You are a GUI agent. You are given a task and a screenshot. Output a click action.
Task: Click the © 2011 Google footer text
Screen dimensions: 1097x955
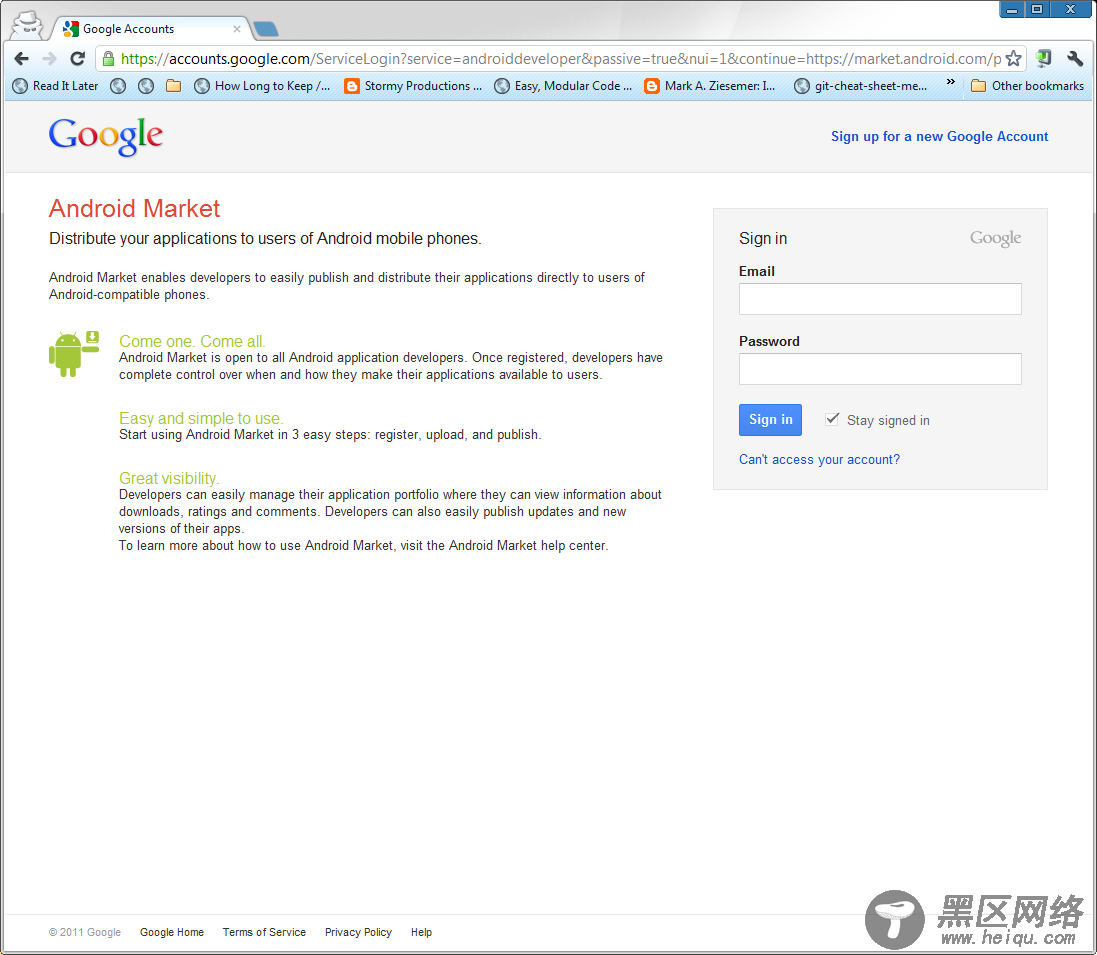click(85, 932)
